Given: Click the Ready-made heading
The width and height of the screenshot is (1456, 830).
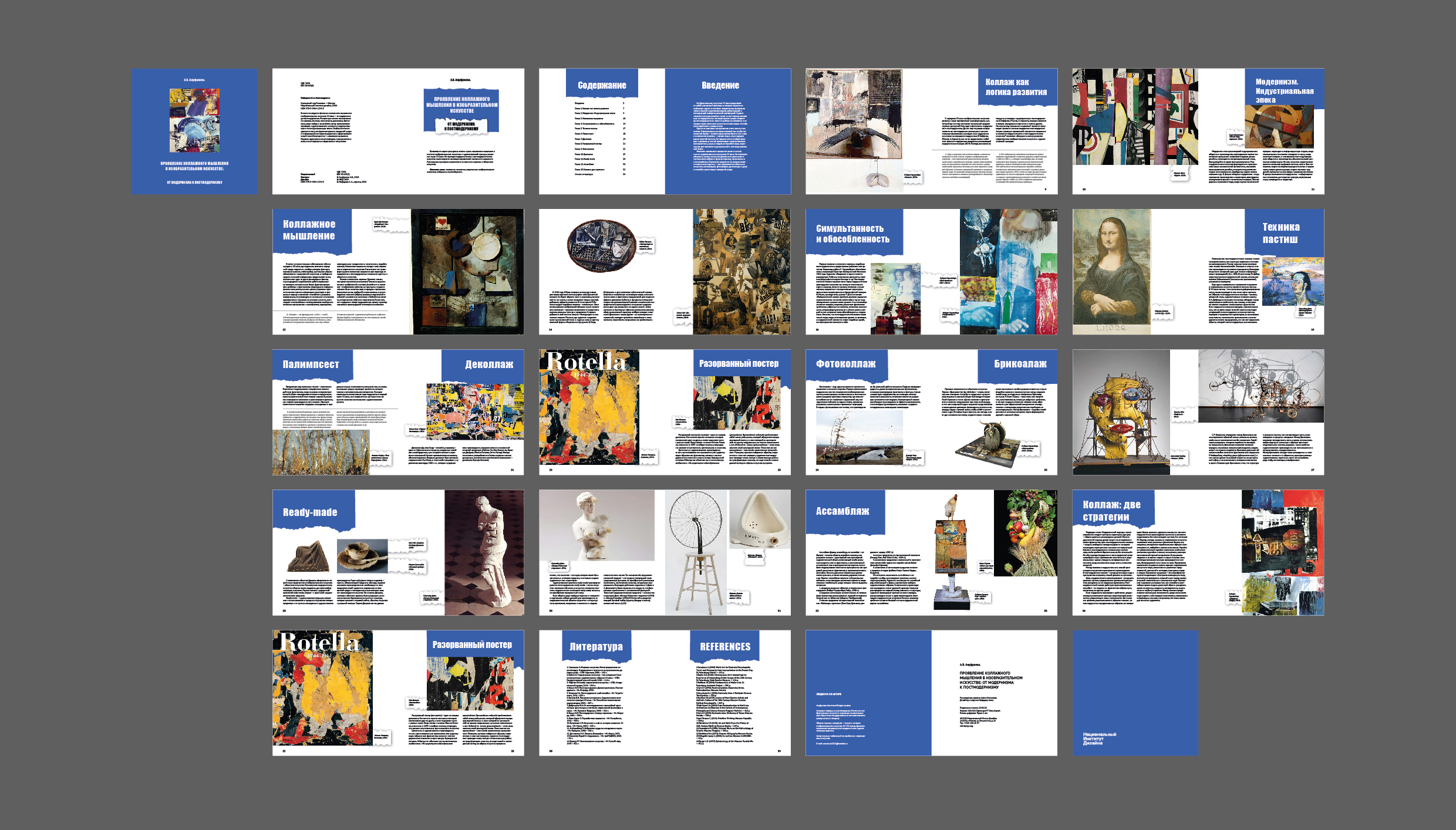Looking at the screenshot, I should (x=310, y=512).
